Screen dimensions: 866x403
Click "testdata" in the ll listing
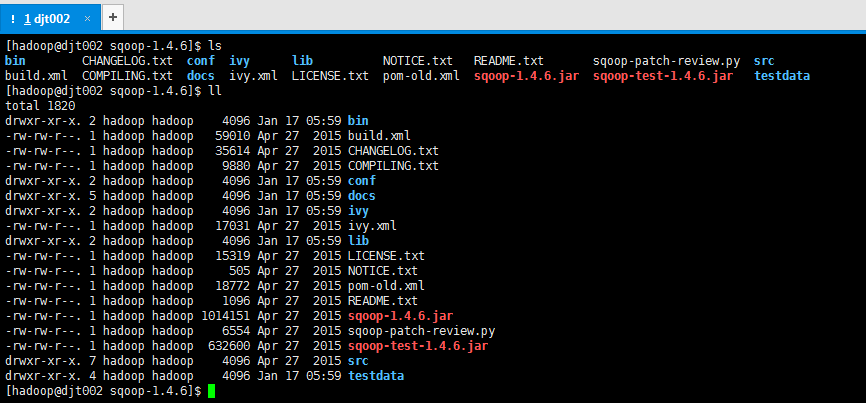376,376
